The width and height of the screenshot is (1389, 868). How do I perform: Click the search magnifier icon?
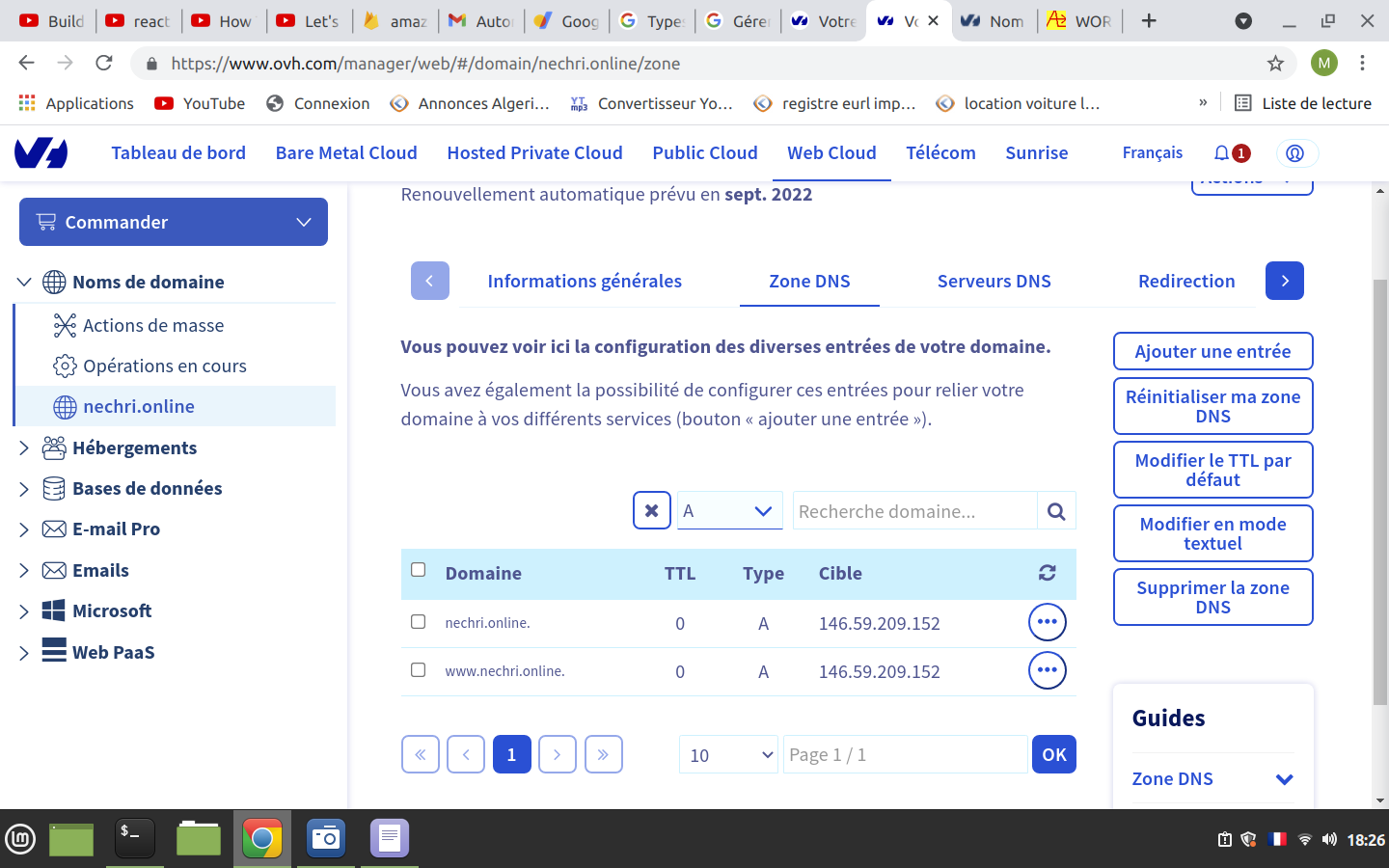point(1056,511)
